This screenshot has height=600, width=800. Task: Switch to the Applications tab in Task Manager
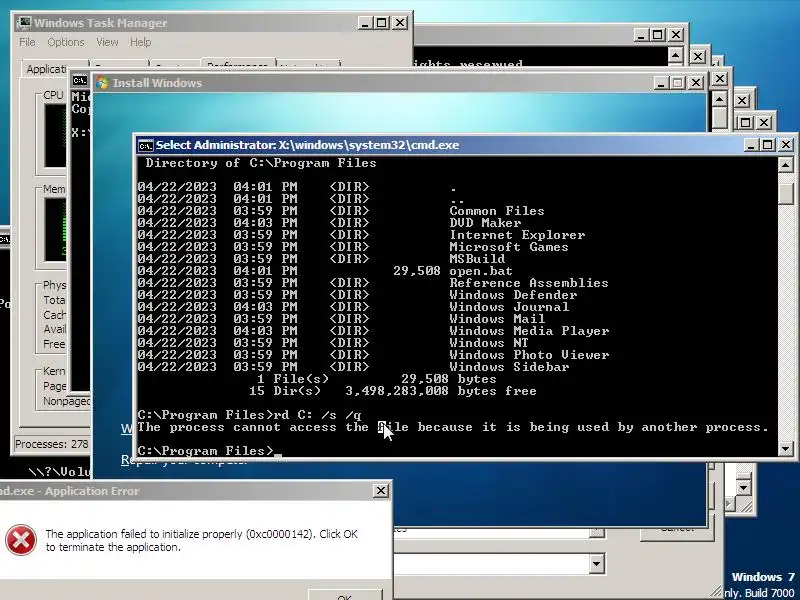tap(46, 69)
